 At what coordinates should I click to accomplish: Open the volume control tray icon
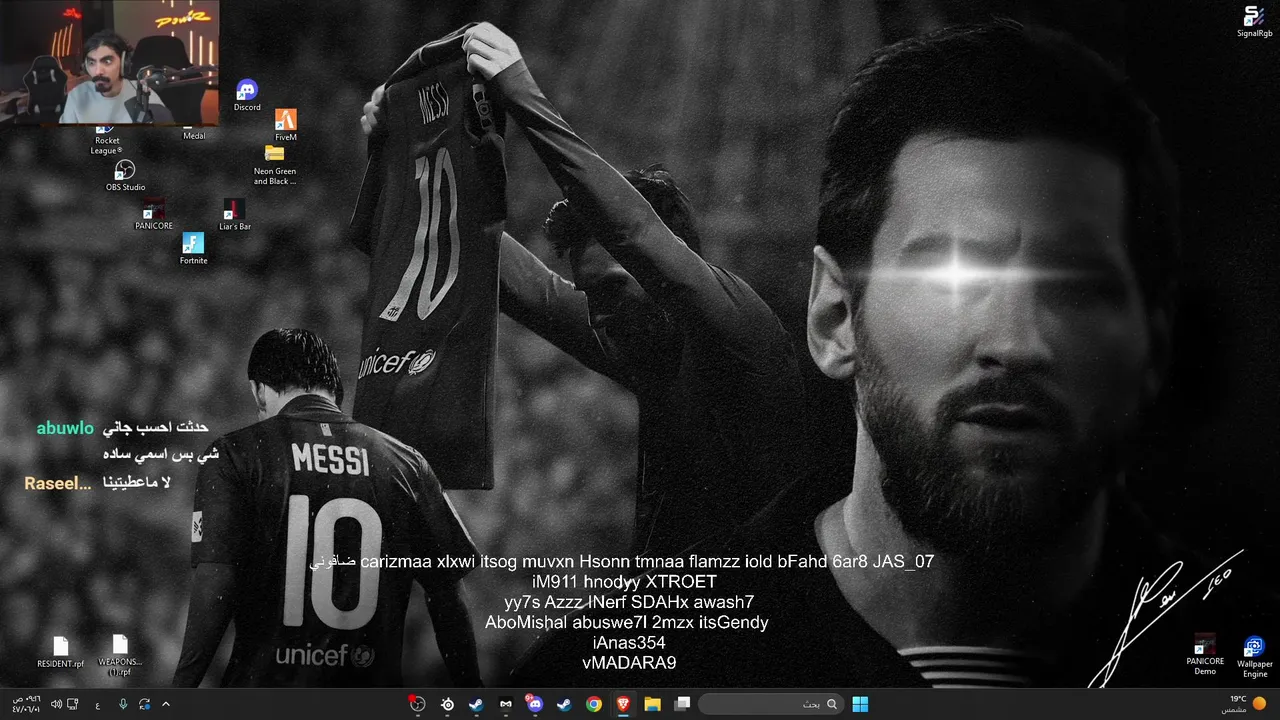click(56, 704)
